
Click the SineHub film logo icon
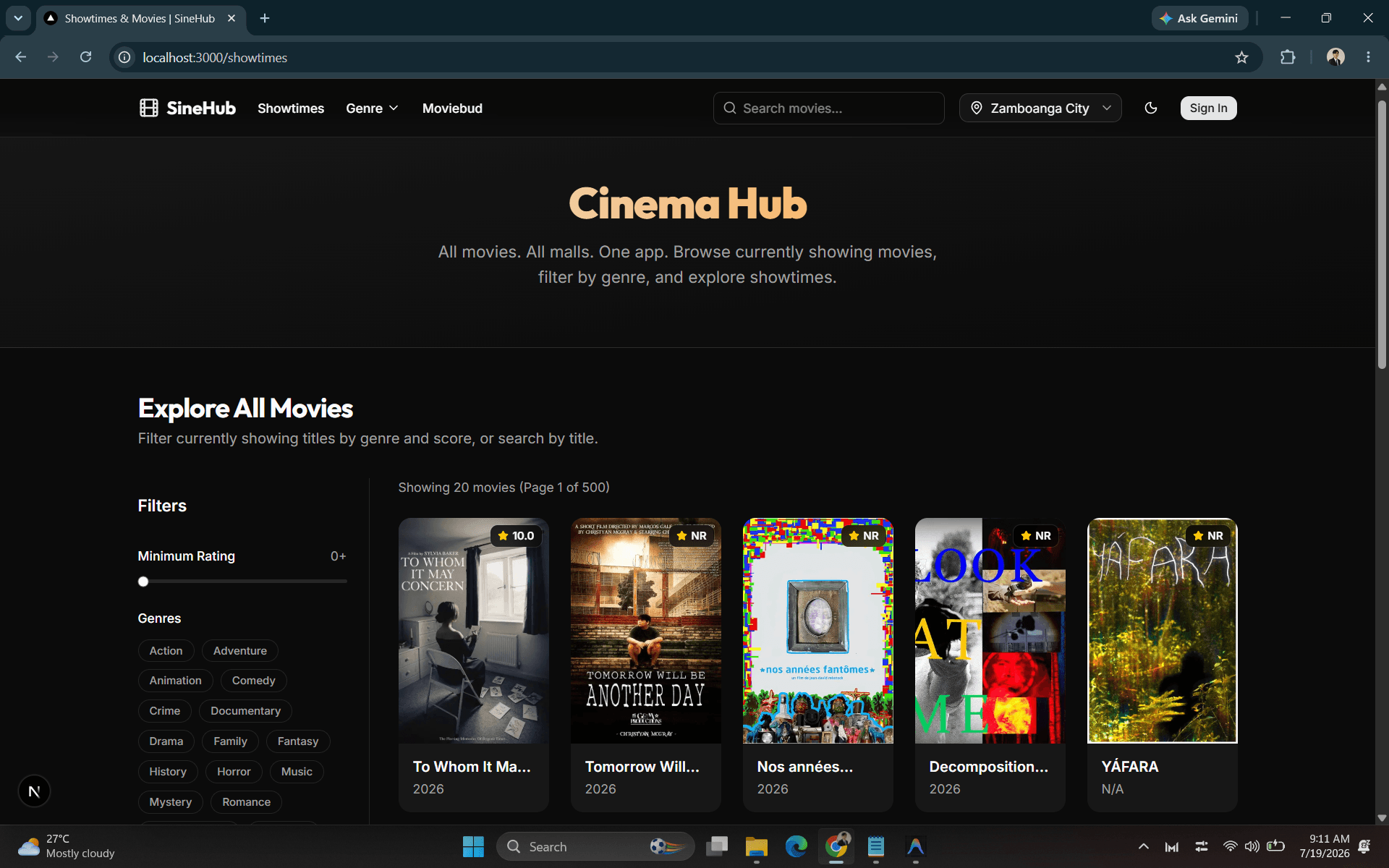point(149,108)
